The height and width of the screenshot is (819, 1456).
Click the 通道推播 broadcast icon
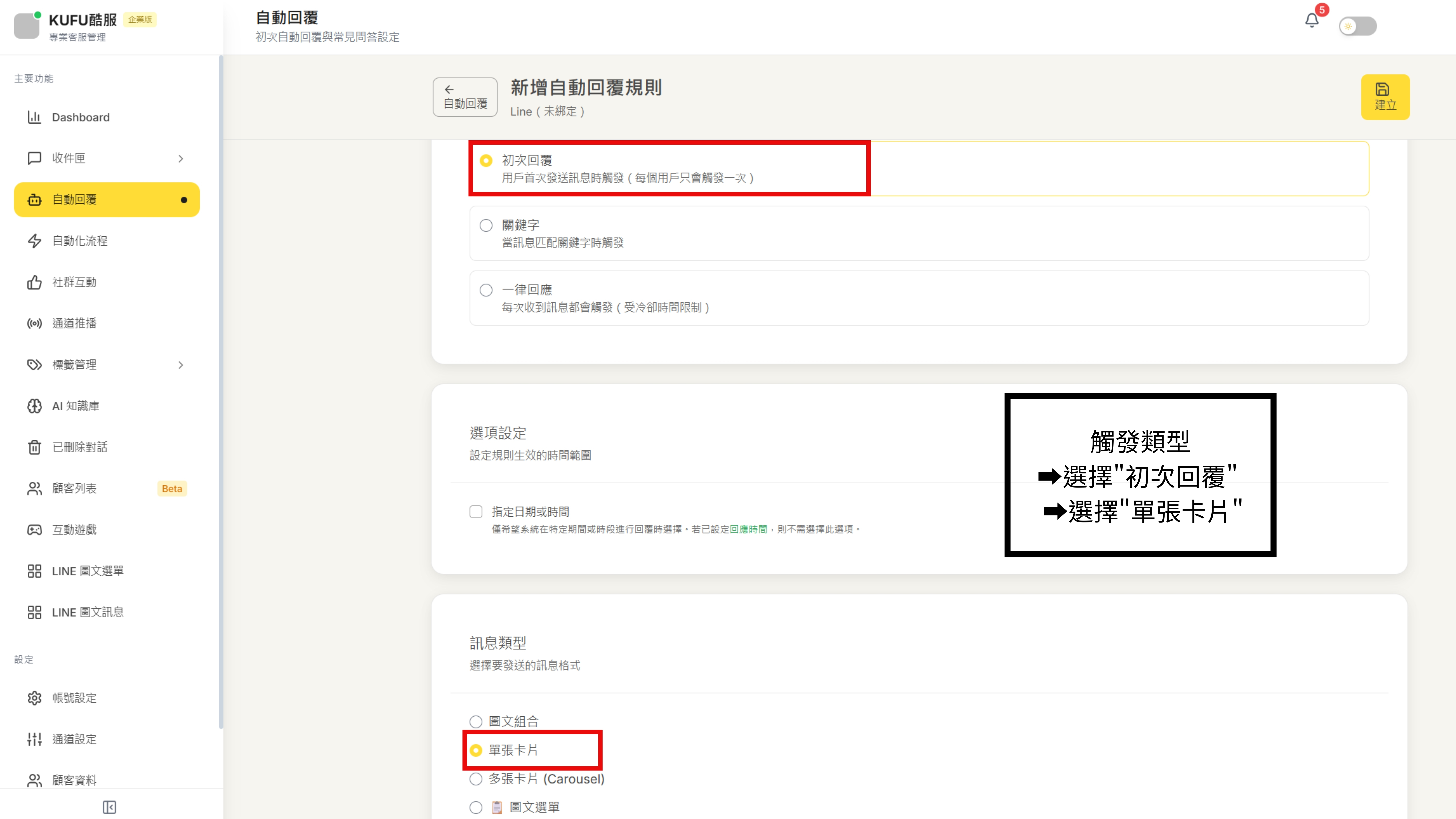click(x=34, y=323)
